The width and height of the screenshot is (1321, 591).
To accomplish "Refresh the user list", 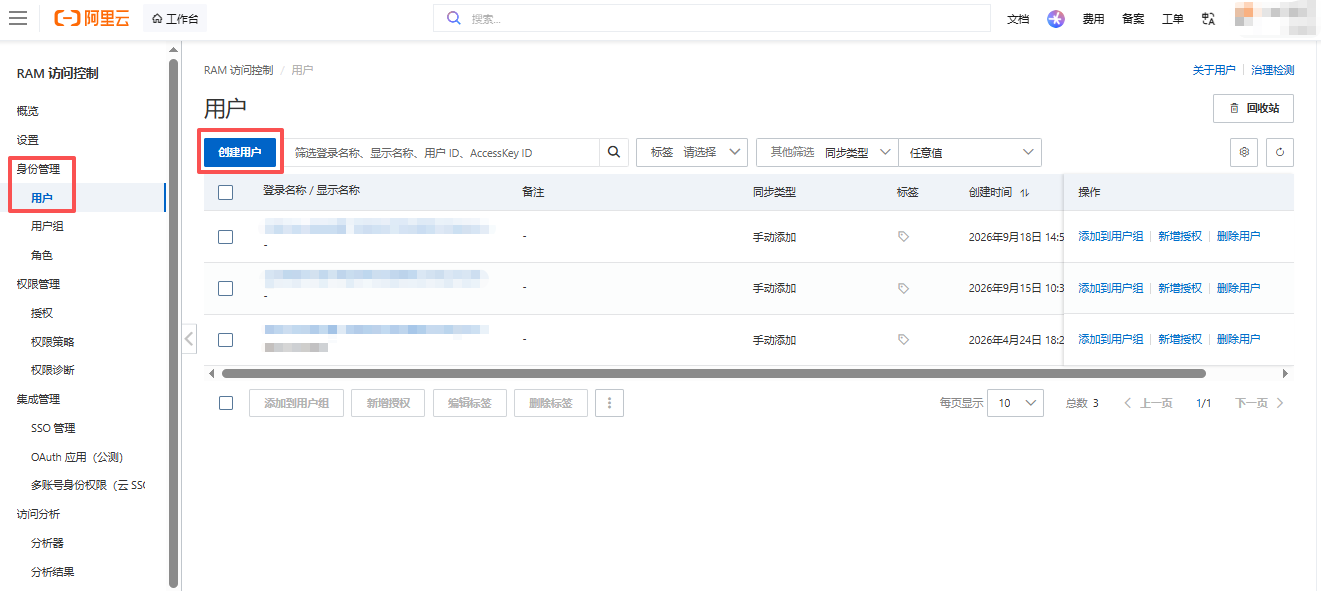I will click(x=1280, y=152).
